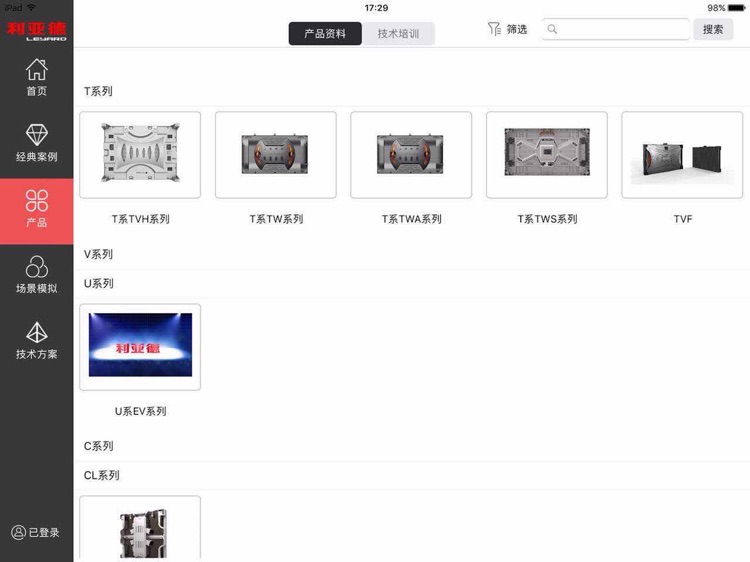Open T系TW系列 product thumbnail
Viewport: 750px width, 562px height.
coord(276,155)
